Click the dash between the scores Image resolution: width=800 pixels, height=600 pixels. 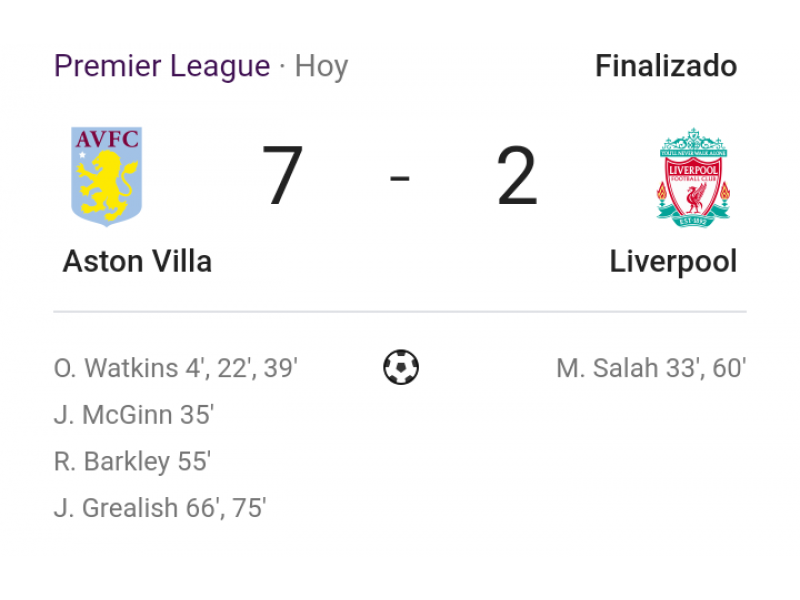click(x=399, y=178)
